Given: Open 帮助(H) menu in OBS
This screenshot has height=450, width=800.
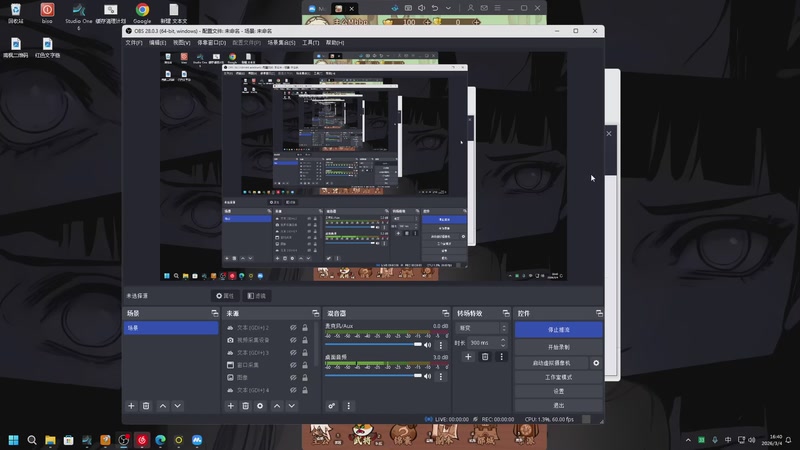Looking at the screenshot, I should [335, 43].
